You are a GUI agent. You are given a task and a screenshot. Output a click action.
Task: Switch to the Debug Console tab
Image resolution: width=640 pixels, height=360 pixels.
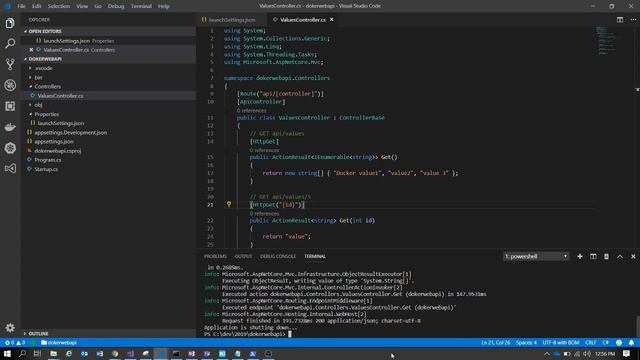click(278, 256)
